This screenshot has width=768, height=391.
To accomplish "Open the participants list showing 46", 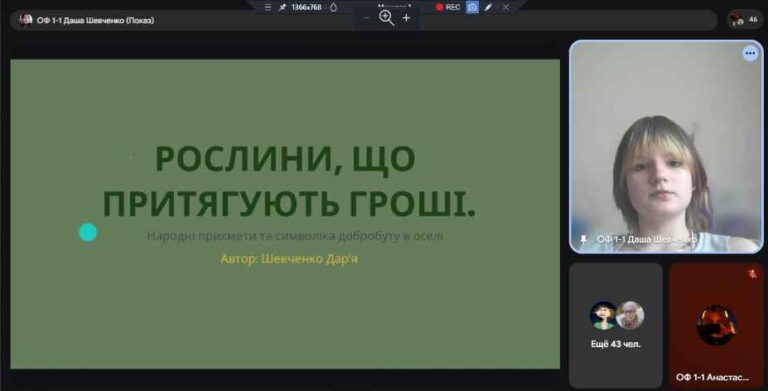I will (744, 20).
